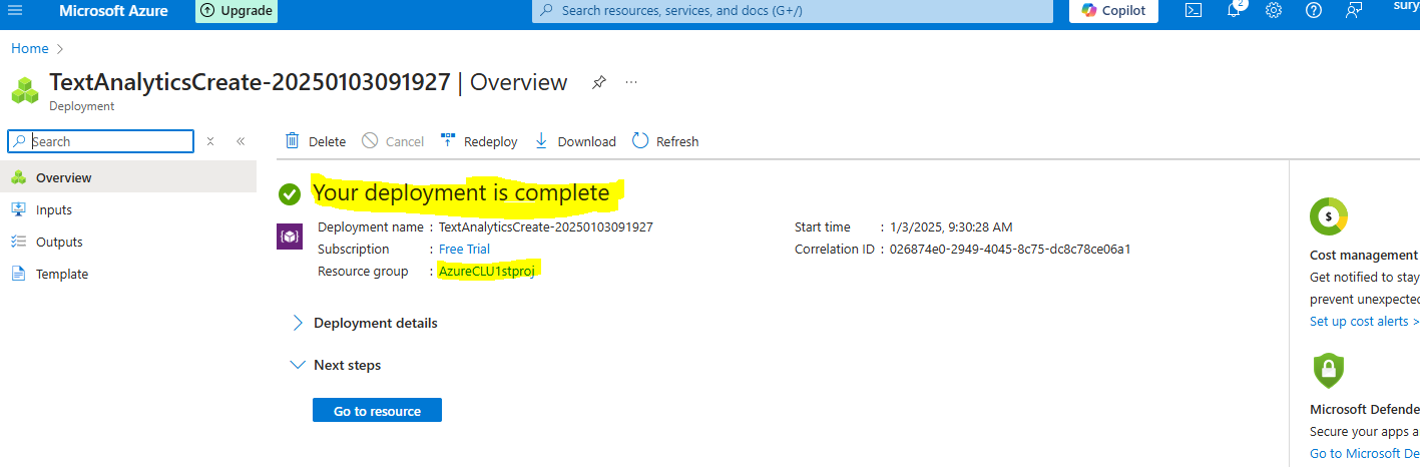Image resolution: width=1420 pixels, height=467 pixels.
Task: Click the Cost management icon
Action: (x=1329, y=216)
